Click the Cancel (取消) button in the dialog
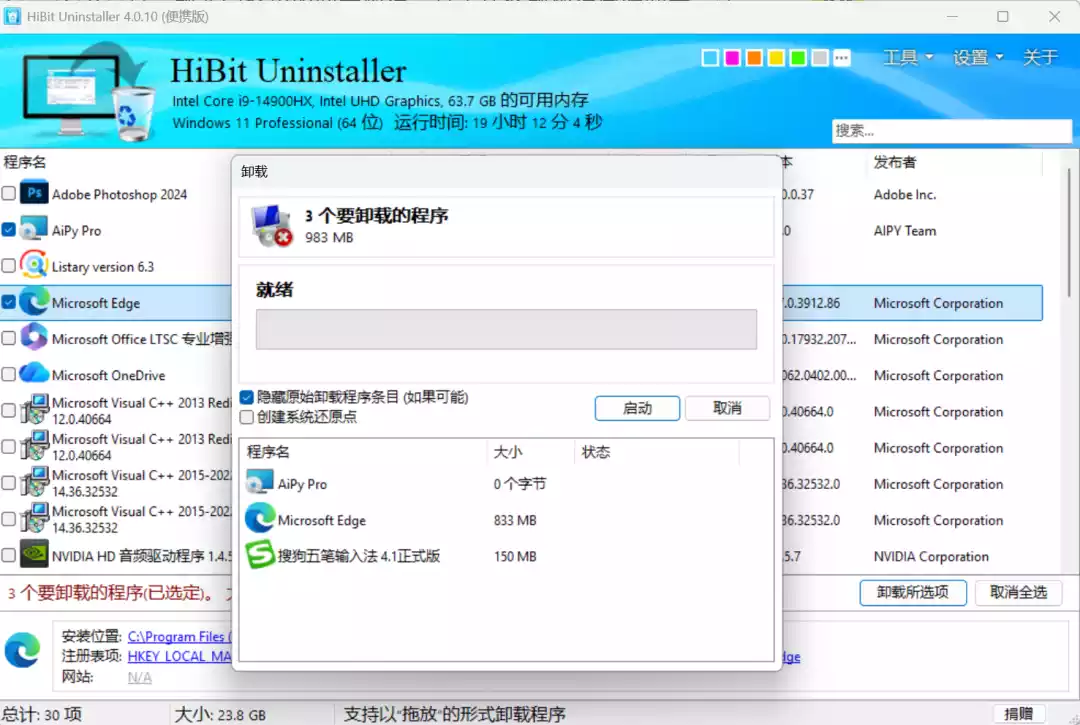 click(727, 408)
